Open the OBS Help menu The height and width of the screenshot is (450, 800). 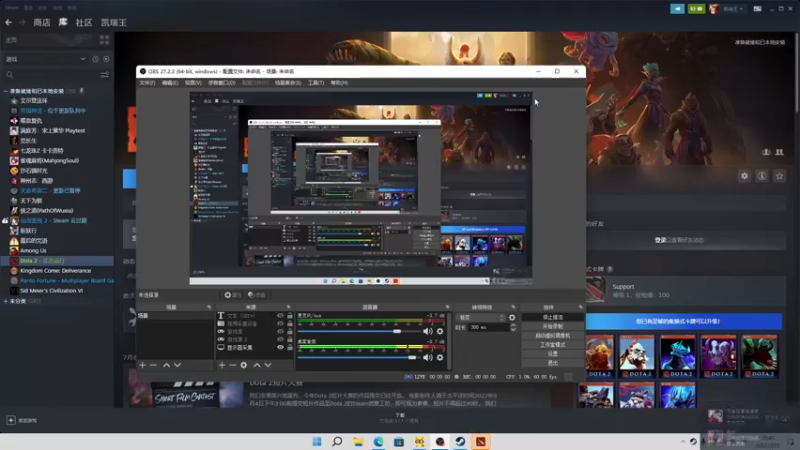coord(339,83)
